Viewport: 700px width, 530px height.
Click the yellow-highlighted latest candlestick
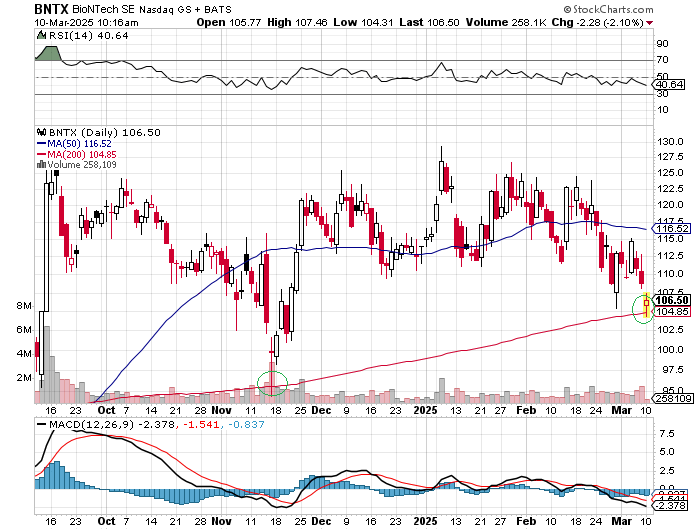[x=646, y=305]
